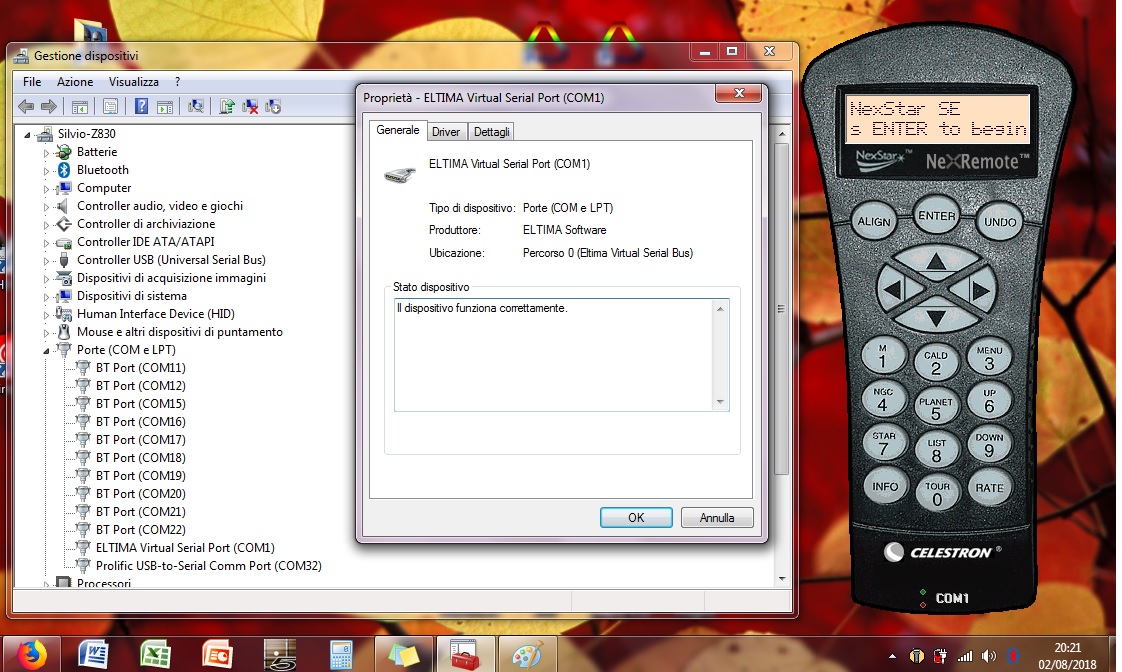The height and width of the screenshot is (672, 1122).
Task: Toggle the action pane show/hide toolbar icon
Action: (165, 107)
